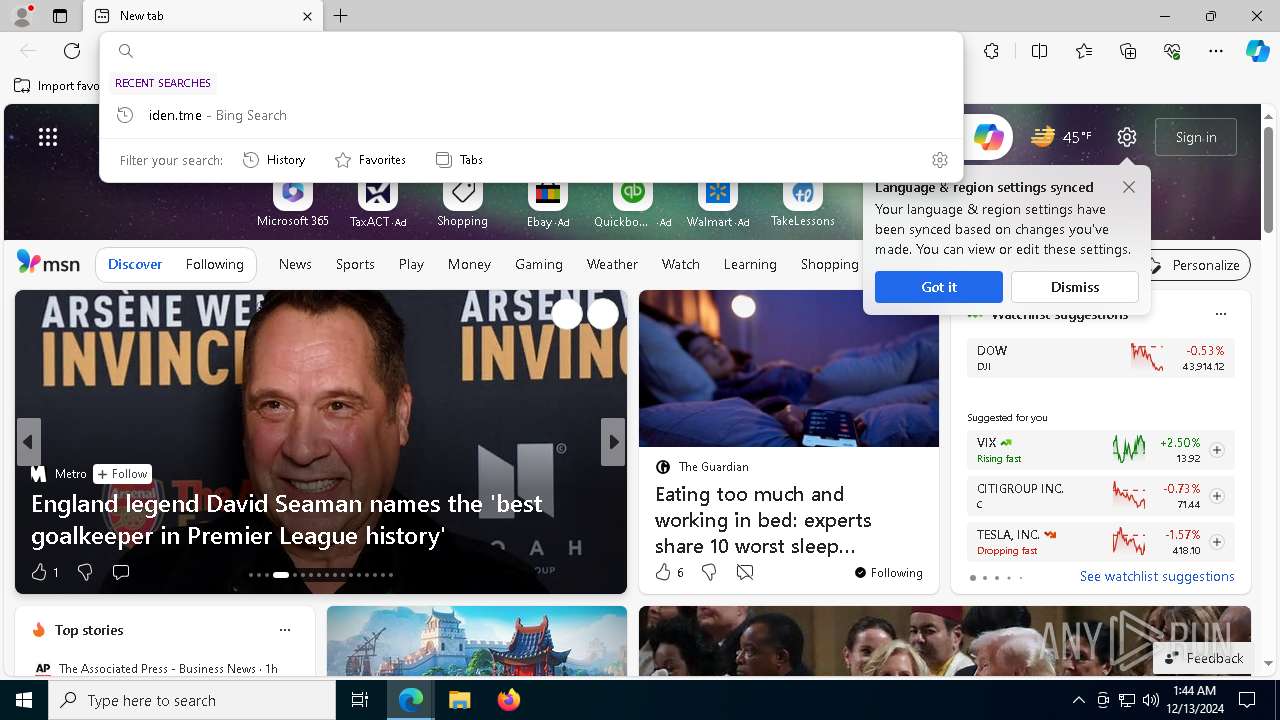Screen dimensions: 1280x720
Task: Refresh the page with the reload icon
Action: tap(72, 51)
